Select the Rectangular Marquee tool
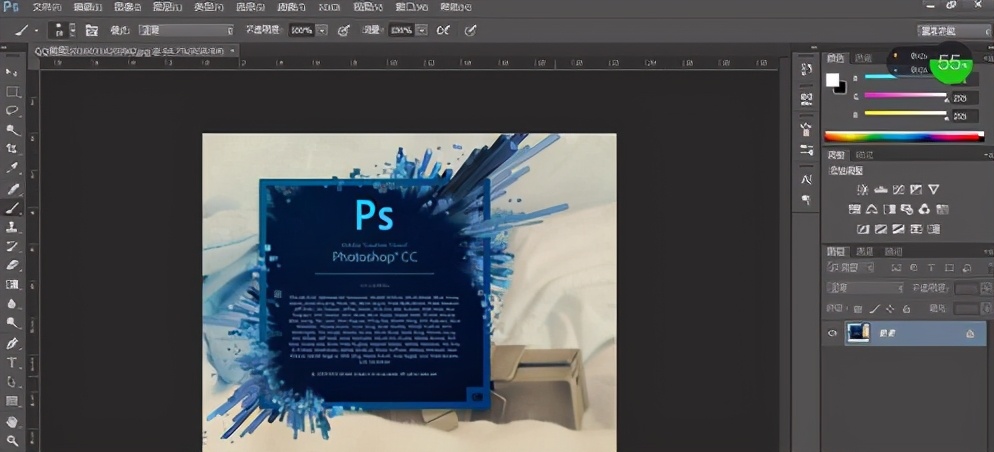Screen dimensions: 994x452 [x=12, y=92]
